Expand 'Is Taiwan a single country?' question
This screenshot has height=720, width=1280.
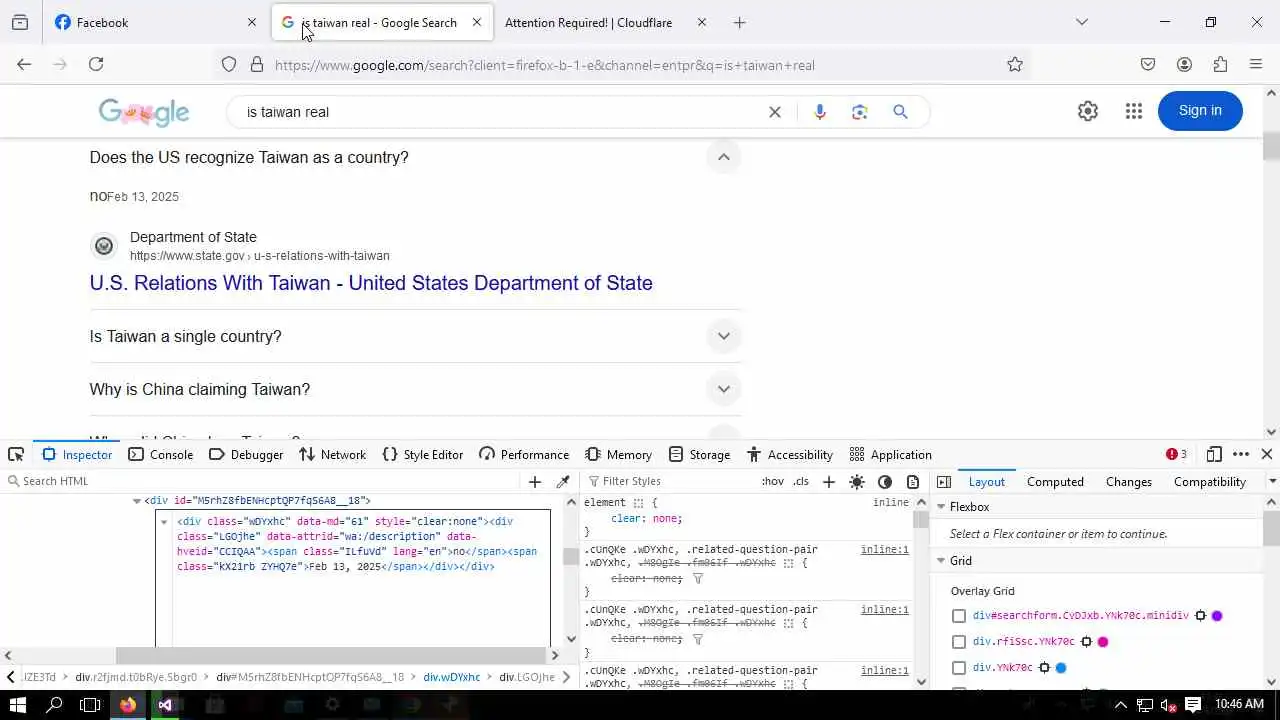[724, 336]
